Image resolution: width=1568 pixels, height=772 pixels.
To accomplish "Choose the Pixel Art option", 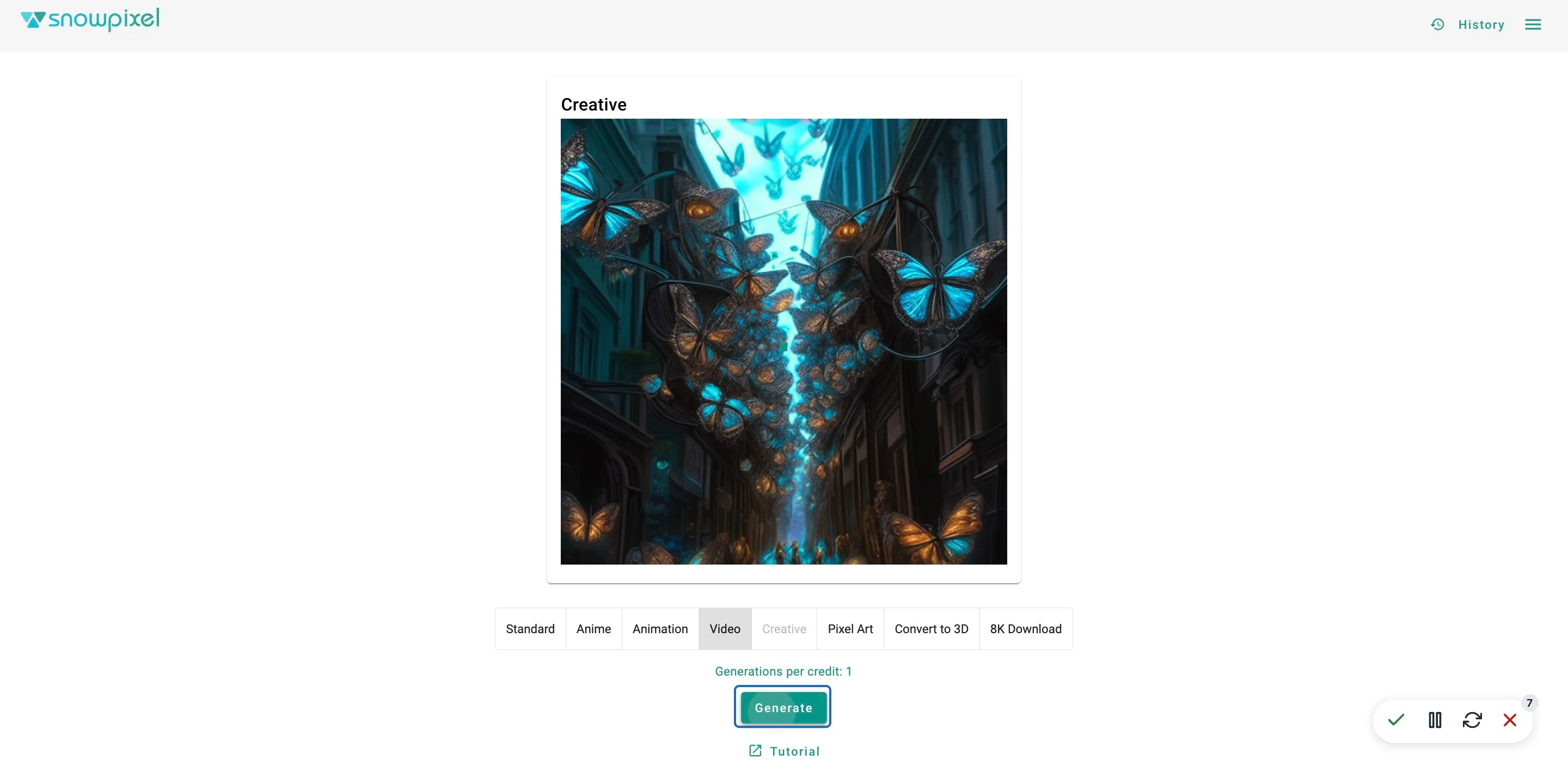I will (850, 628).
